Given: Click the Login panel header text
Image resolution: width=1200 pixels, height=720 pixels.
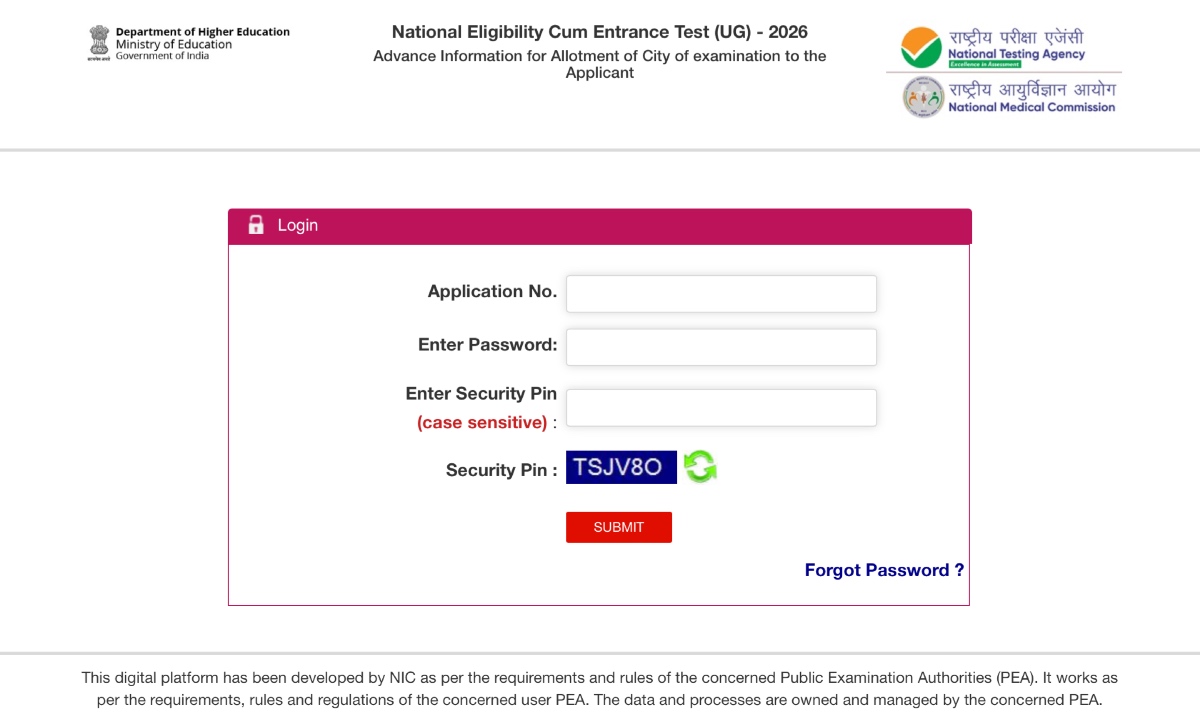Looking at the screenshot, I should [x=298, y=225].
